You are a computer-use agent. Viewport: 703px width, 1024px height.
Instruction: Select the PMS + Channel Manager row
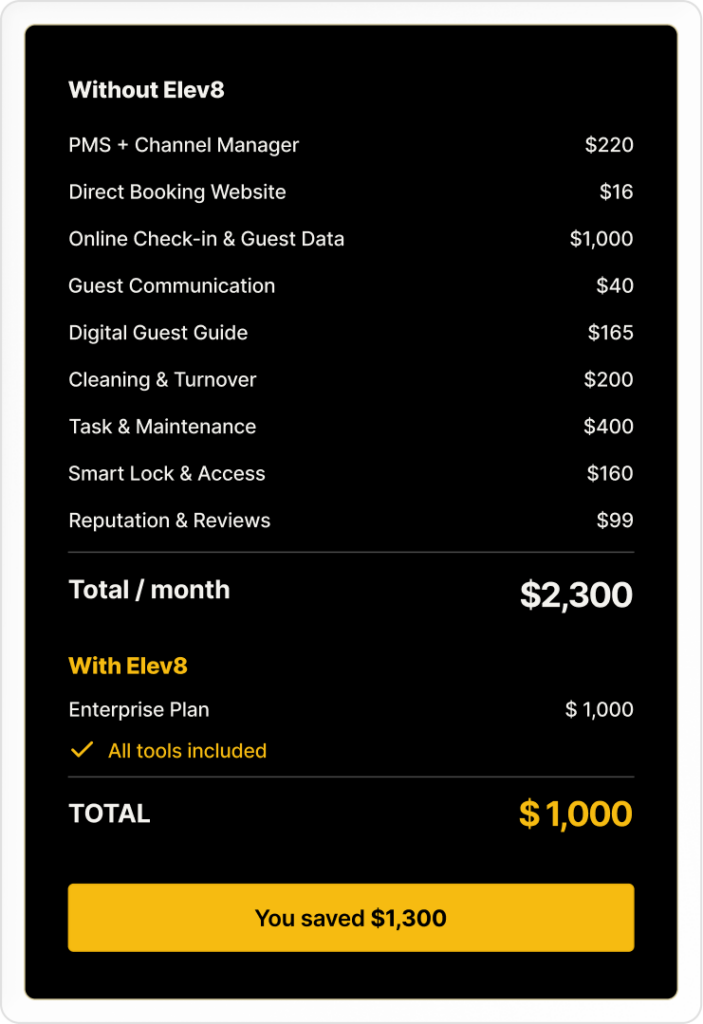184,145
